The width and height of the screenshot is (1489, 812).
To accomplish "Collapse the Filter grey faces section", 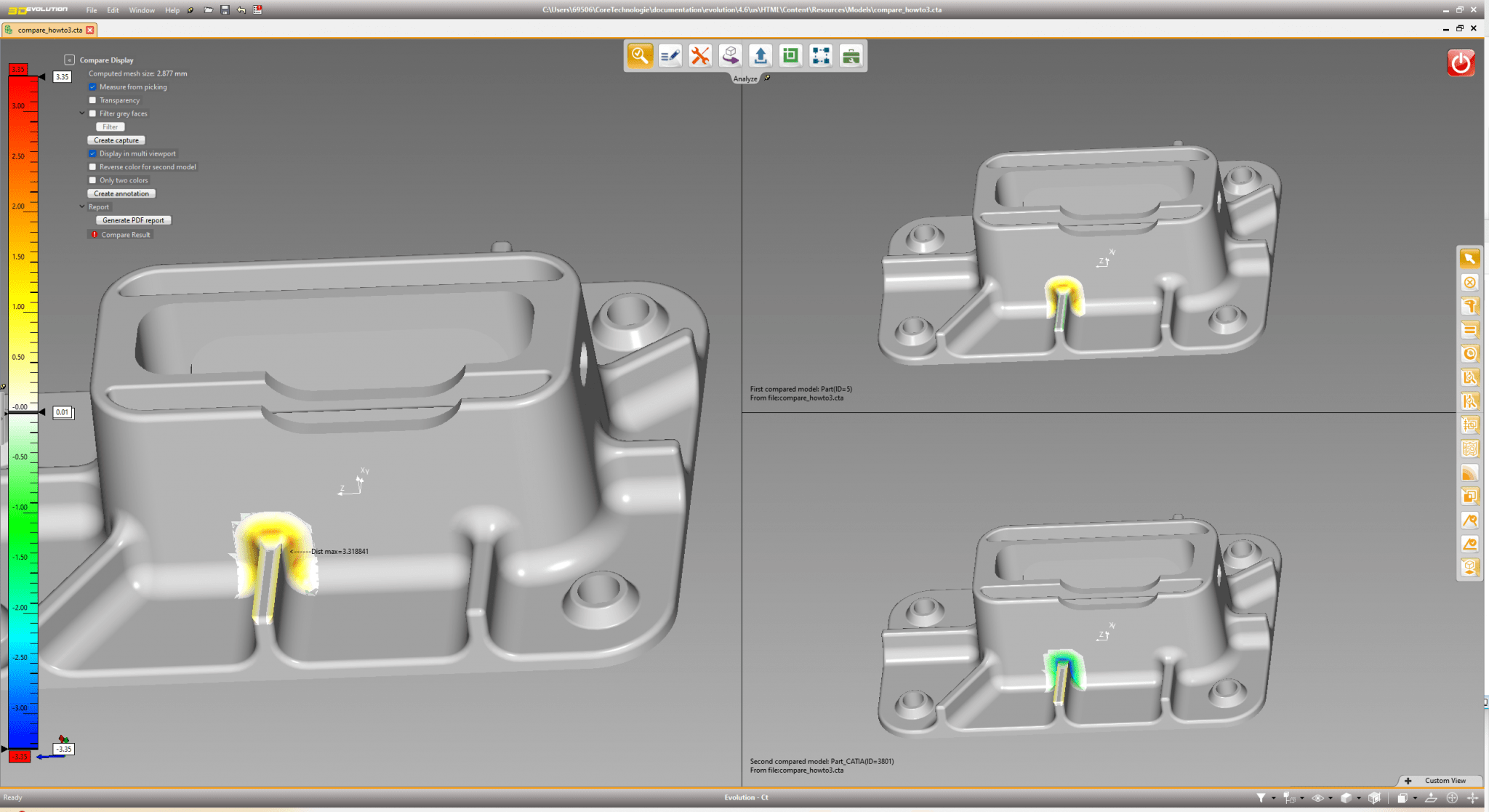I will [x=82, y=113].
